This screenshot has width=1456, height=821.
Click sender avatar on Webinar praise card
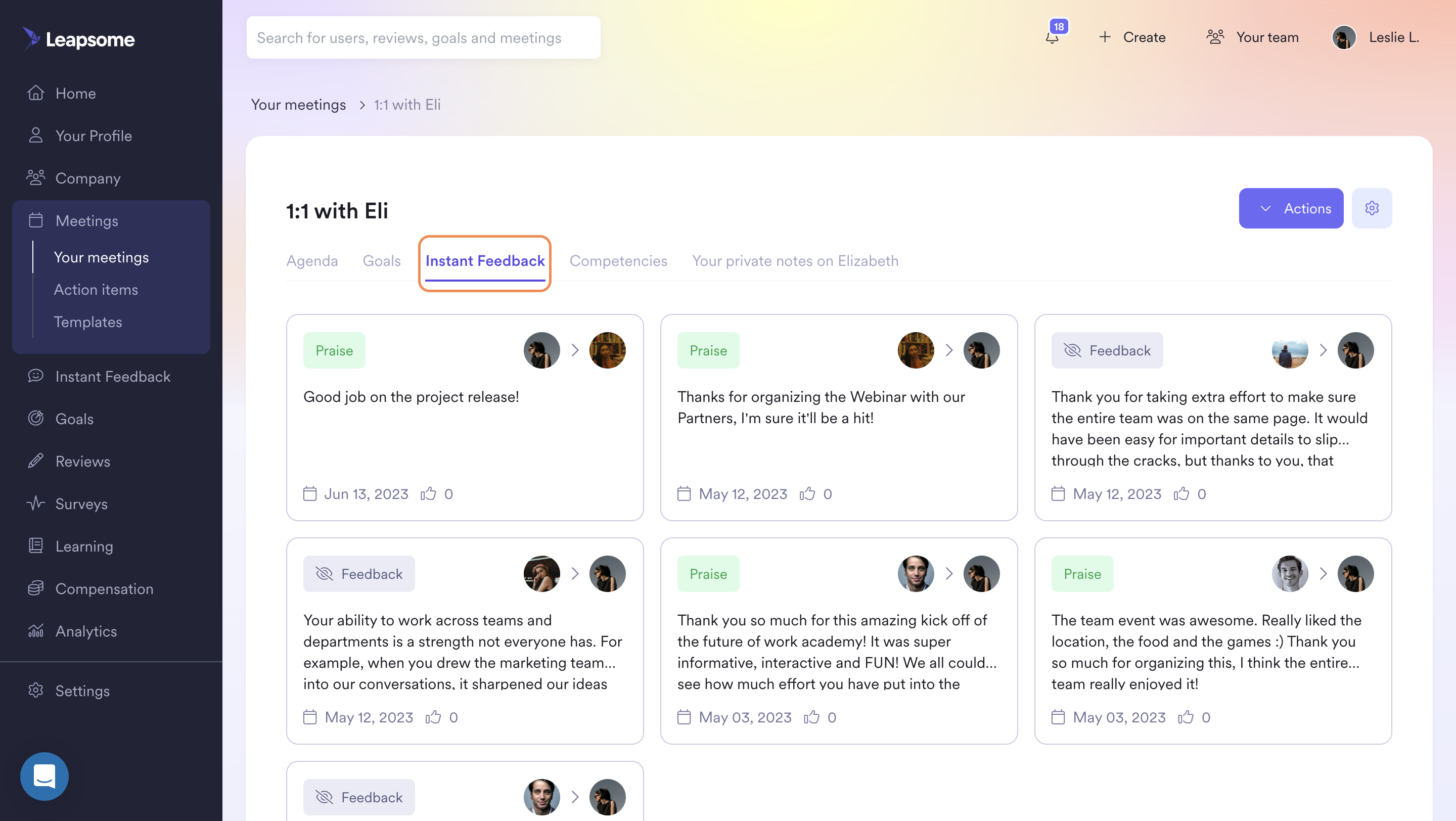[x=916, y=350]
